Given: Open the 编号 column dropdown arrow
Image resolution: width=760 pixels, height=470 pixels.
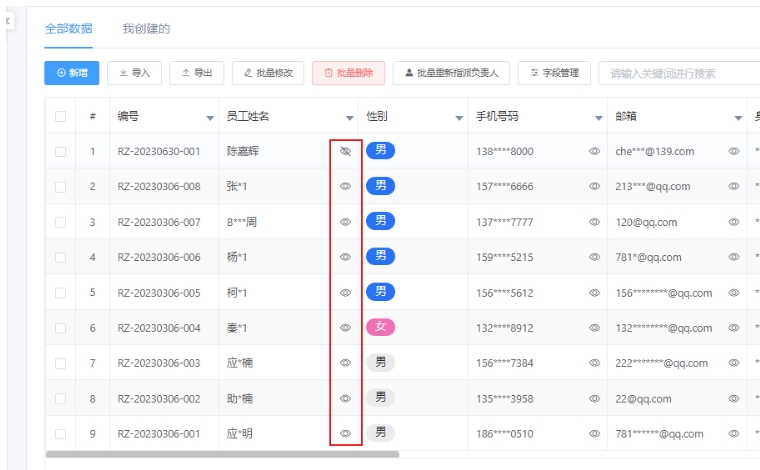Looking at the screenshot, I should point(210,118).
